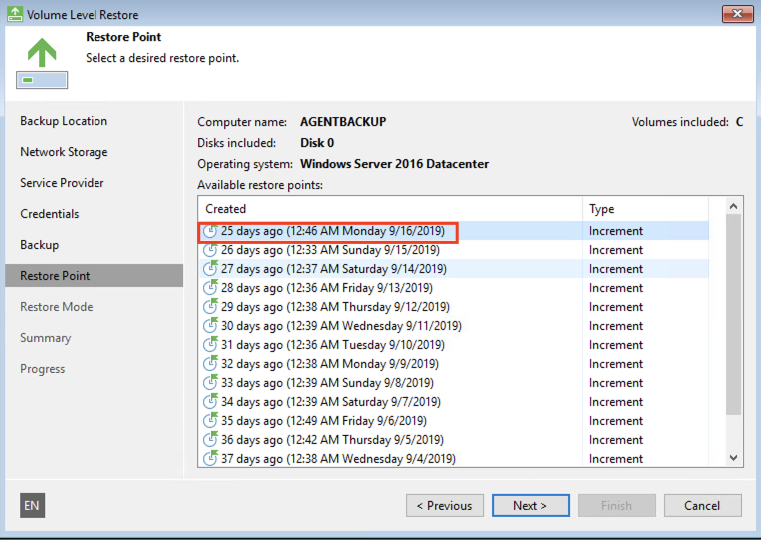Click the increment icon for Wednesday 9/11/2019
Screen dimensions: 761x540
point(210,326)
